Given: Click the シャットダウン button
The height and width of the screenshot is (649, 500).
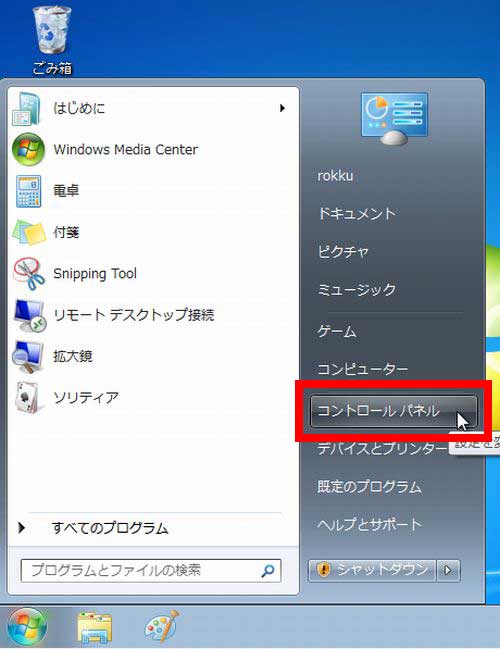Looking at the screenshot, I should tap(372, 571).
